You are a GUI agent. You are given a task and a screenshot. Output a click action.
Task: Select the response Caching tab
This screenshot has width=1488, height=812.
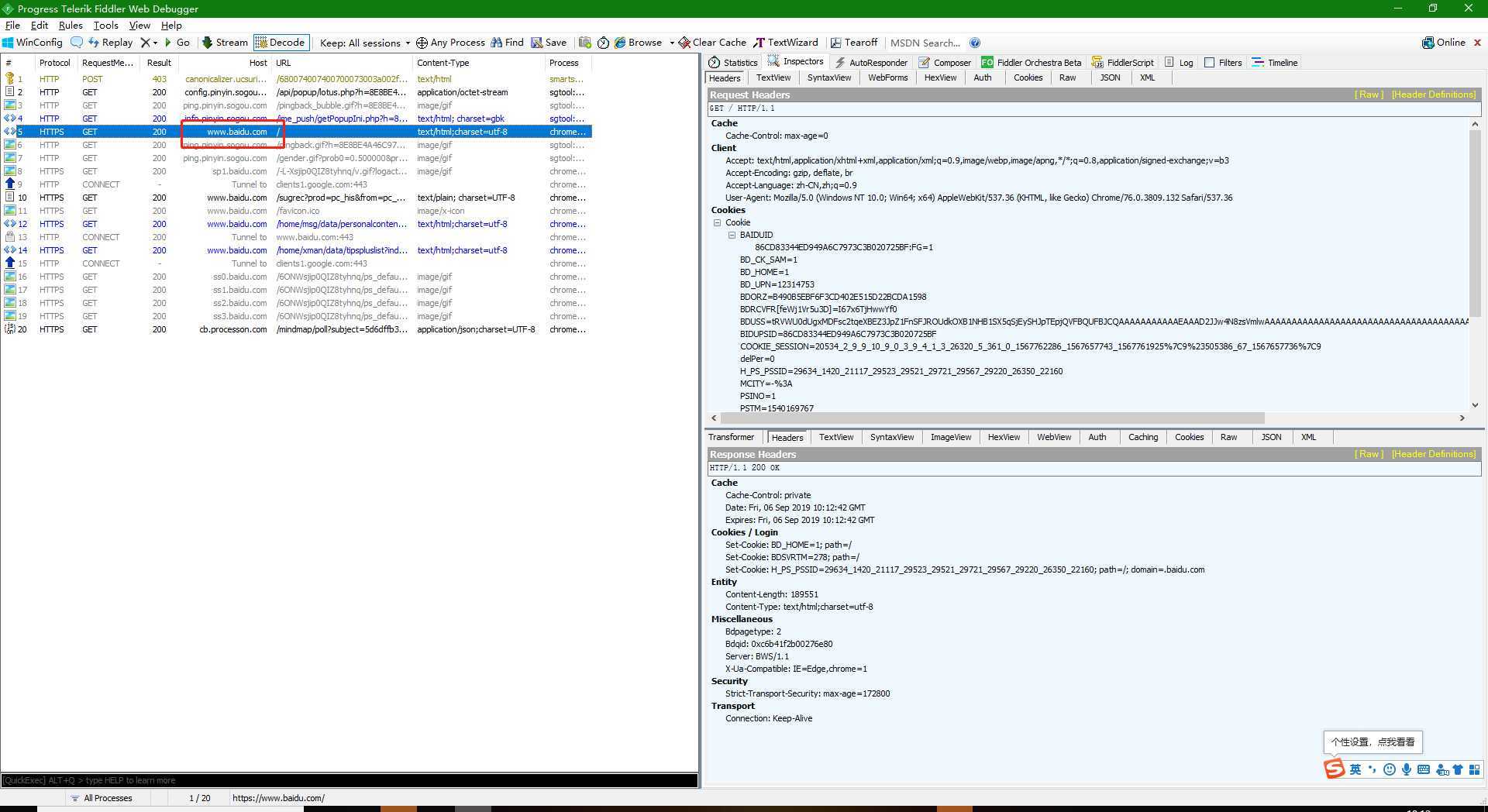click(1143, 437)
